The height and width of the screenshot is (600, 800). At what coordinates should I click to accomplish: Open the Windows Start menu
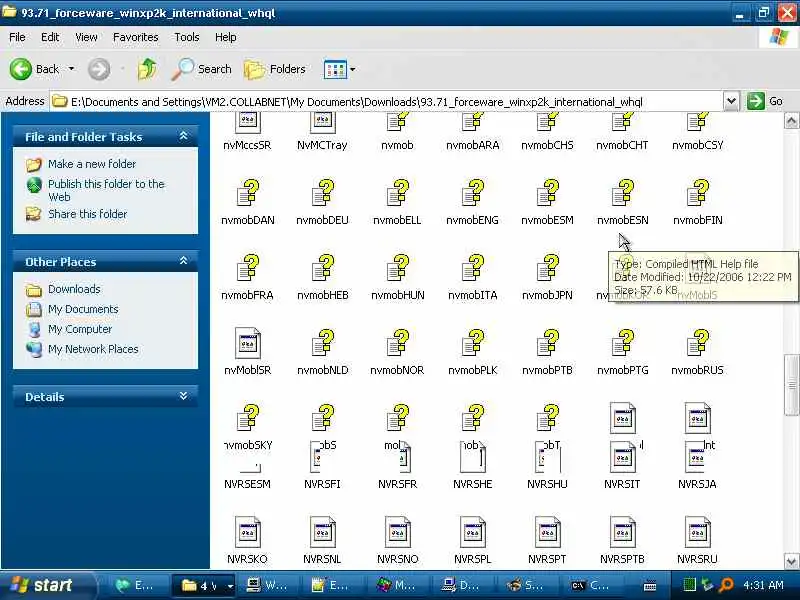point(46,585)
